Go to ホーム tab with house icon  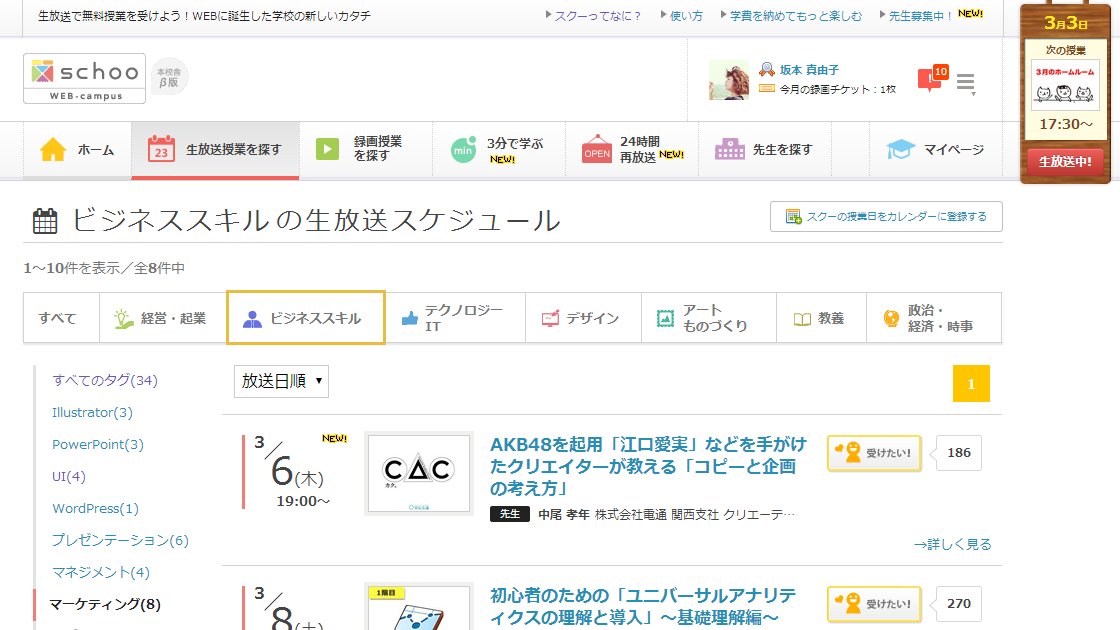pyautogui.click(x=77, y=150)
